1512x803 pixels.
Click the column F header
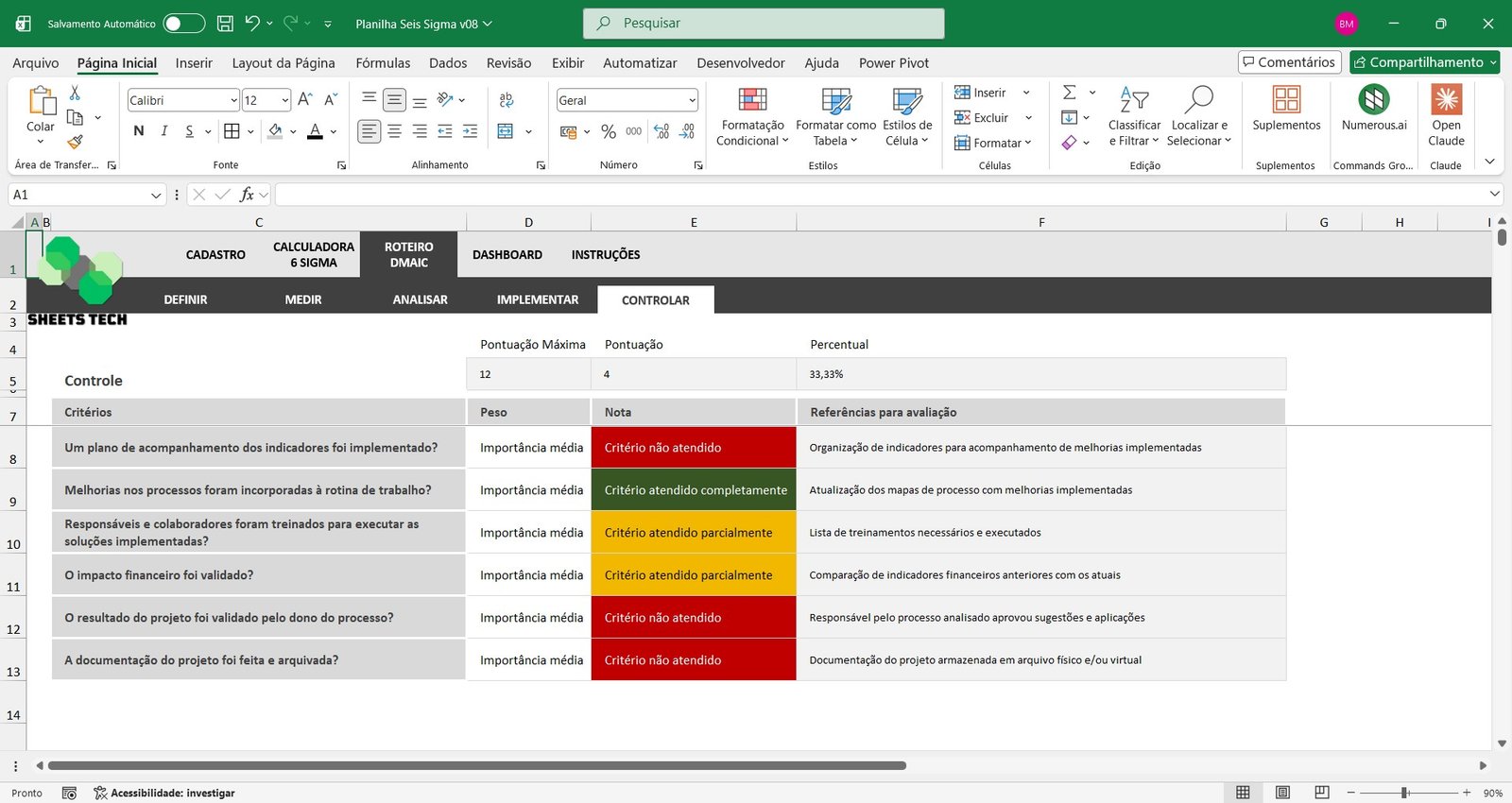pyautogui.click(x=1041, y=223)
